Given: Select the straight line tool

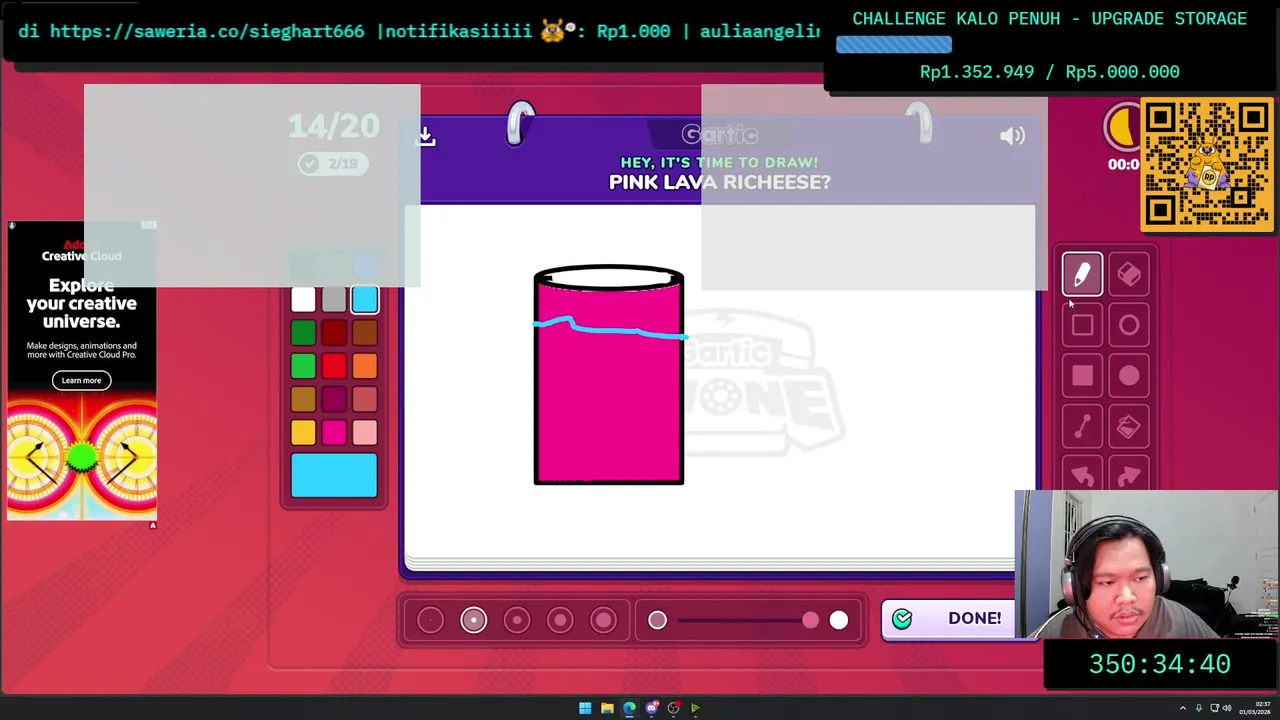Looking at the screenshot, I should pyautogui.click(x=1082, y=427).
